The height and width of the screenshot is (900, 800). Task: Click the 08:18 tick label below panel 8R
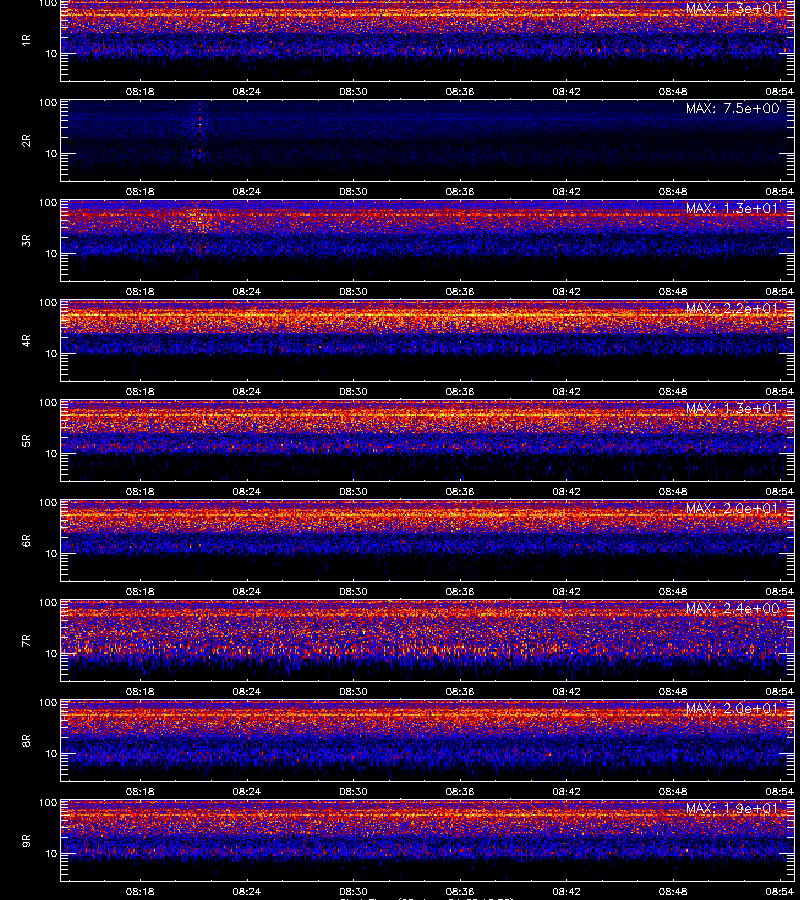(x=140, y=791)
